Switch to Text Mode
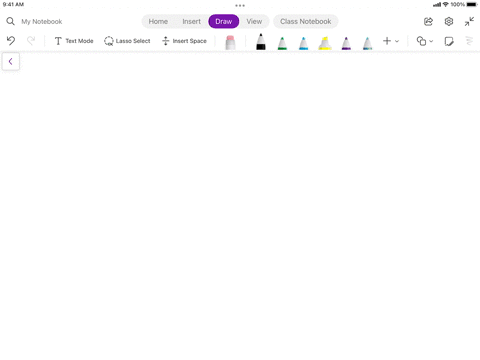This screenshot has width=480, height=360. click(x=74, y=41)
